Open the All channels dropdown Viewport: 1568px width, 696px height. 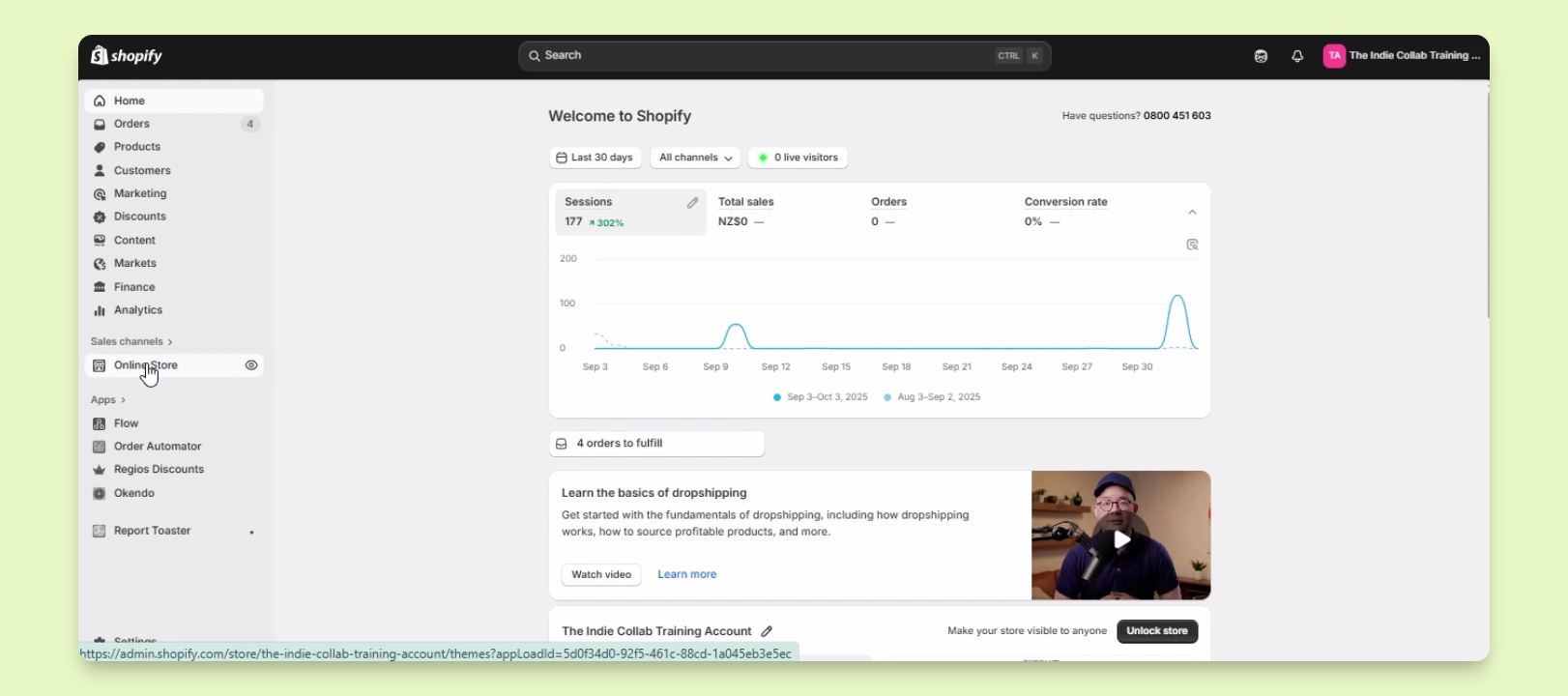(696, 158)
